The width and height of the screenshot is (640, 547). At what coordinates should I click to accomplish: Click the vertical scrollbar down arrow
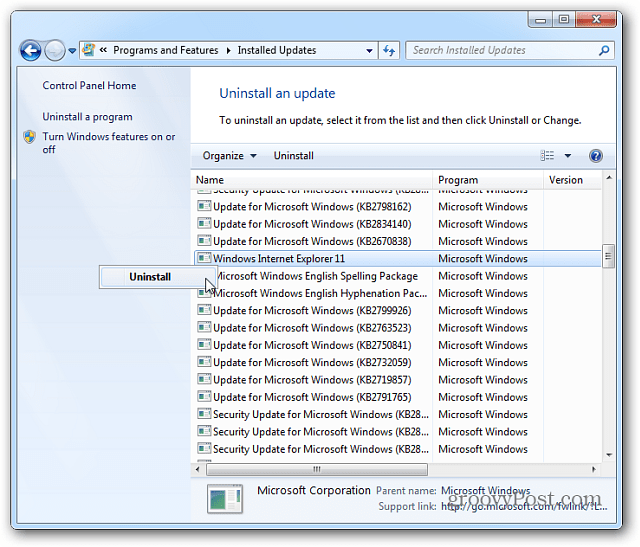609,455
